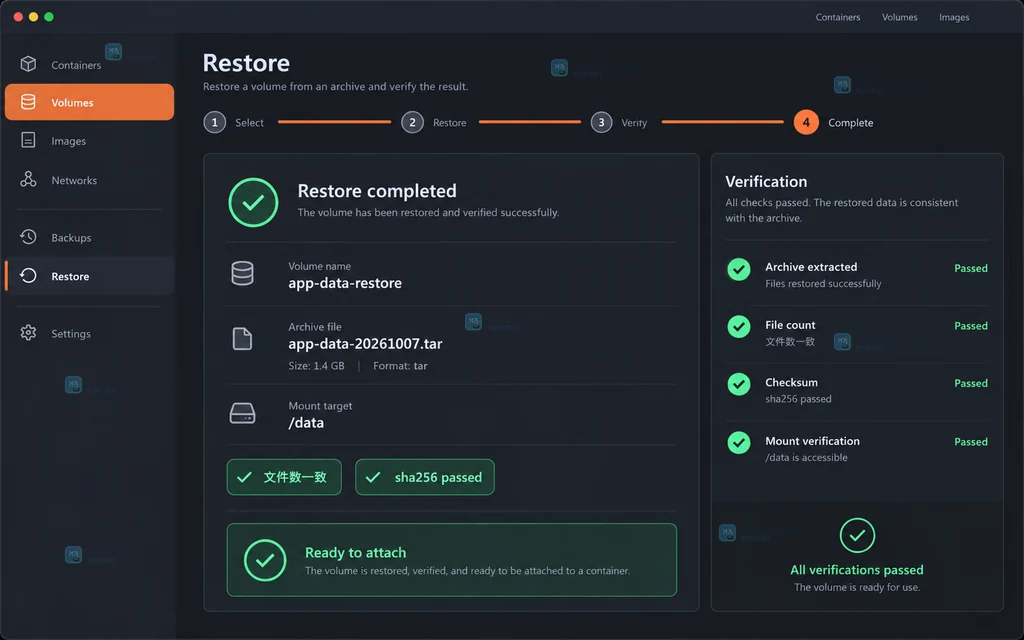Open Images in the top navigation bar

(953, 17)
